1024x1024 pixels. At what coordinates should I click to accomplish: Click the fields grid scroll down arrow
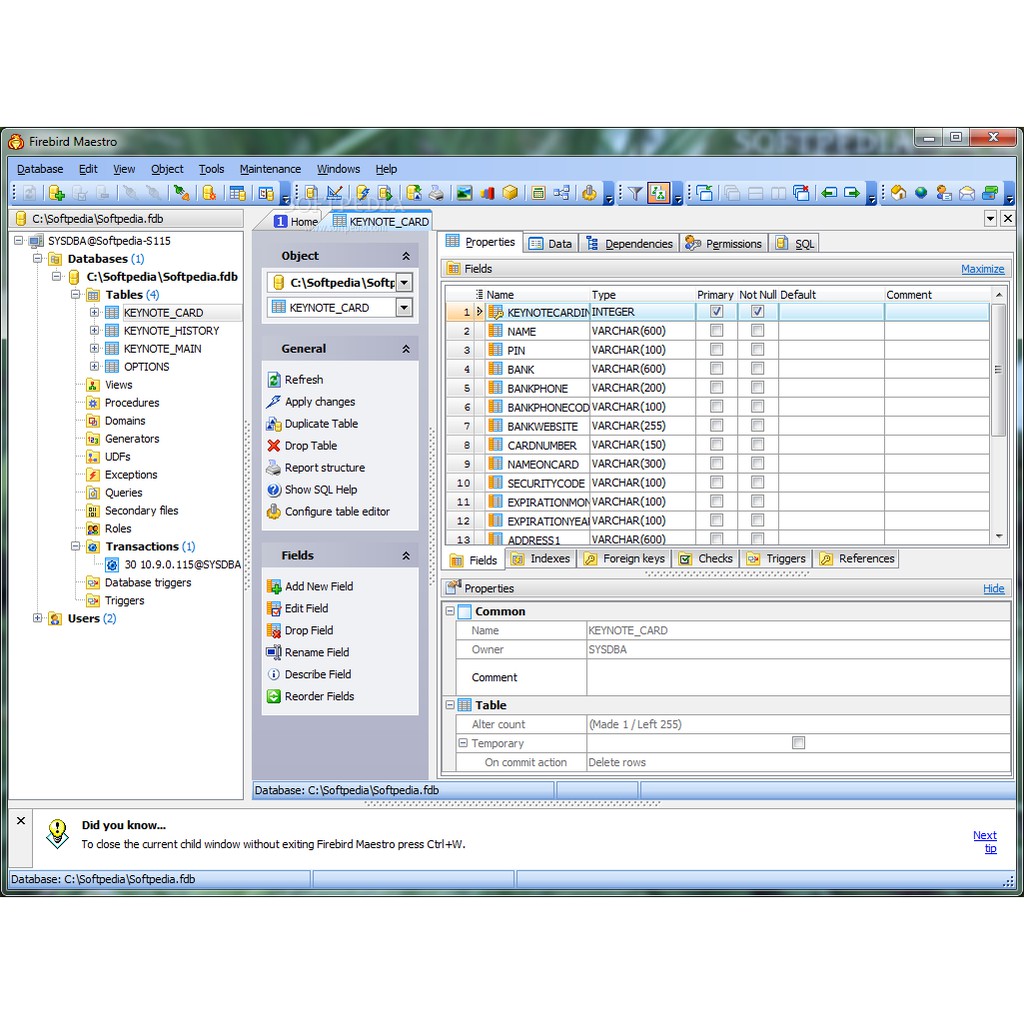click(x=999, y=536)
